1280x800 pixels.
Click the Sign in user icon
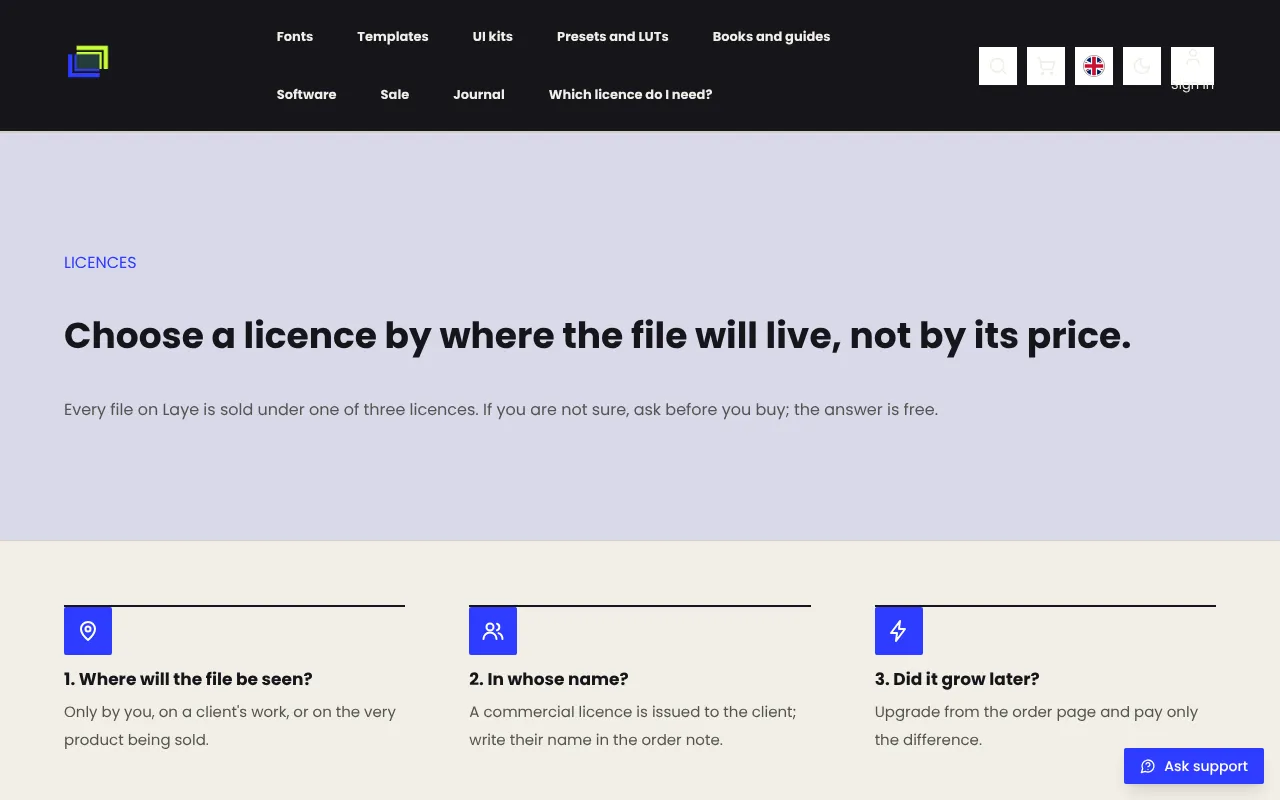point(1192,66)
